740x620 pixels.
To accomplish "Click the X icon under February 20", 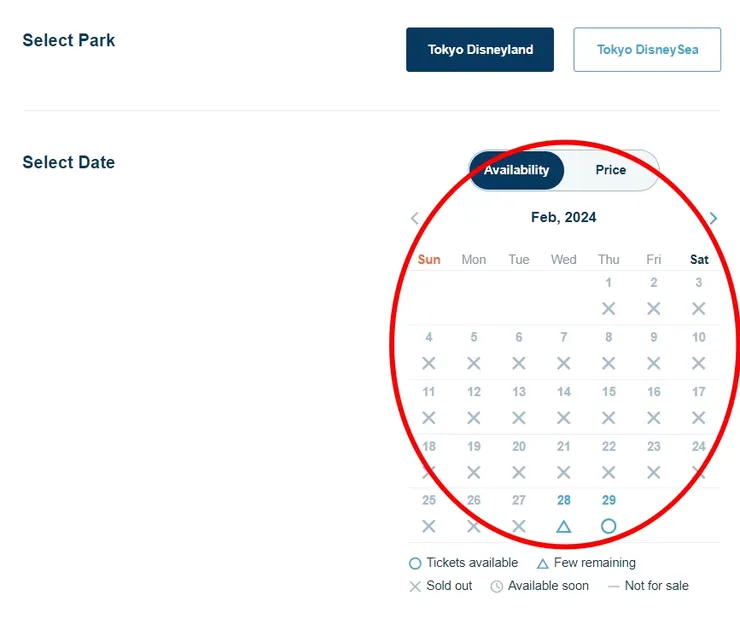I will click(518, 472).
